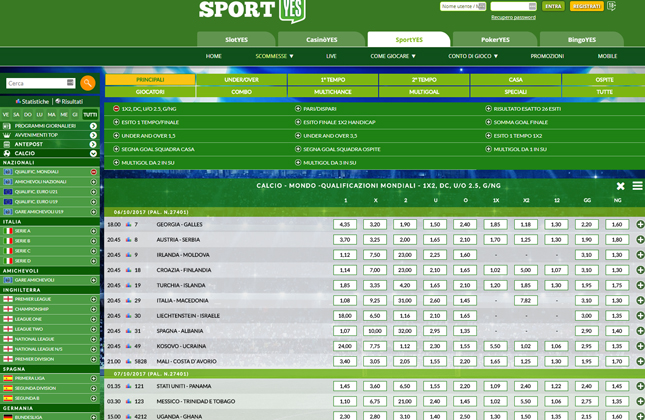Click the password input field

click(x=513, y=6)
